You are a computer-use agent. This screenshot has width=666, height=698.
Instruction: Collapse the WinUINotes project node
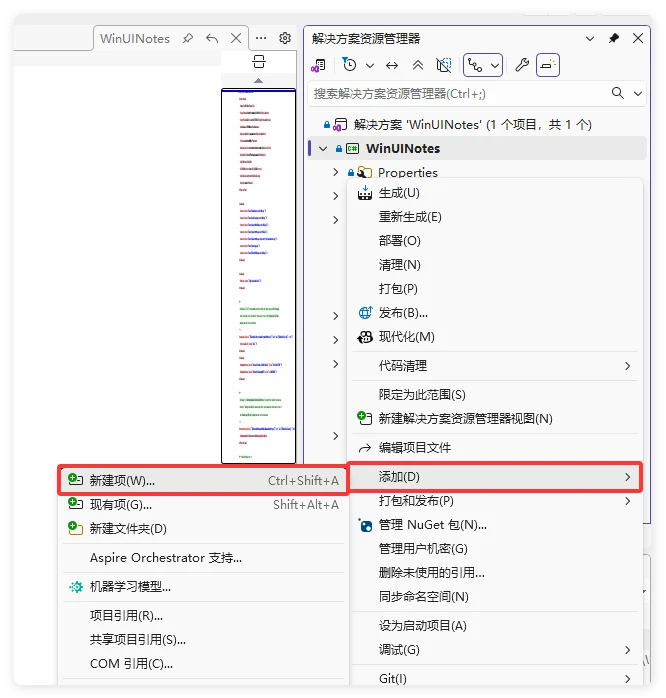tap(323, 148)
